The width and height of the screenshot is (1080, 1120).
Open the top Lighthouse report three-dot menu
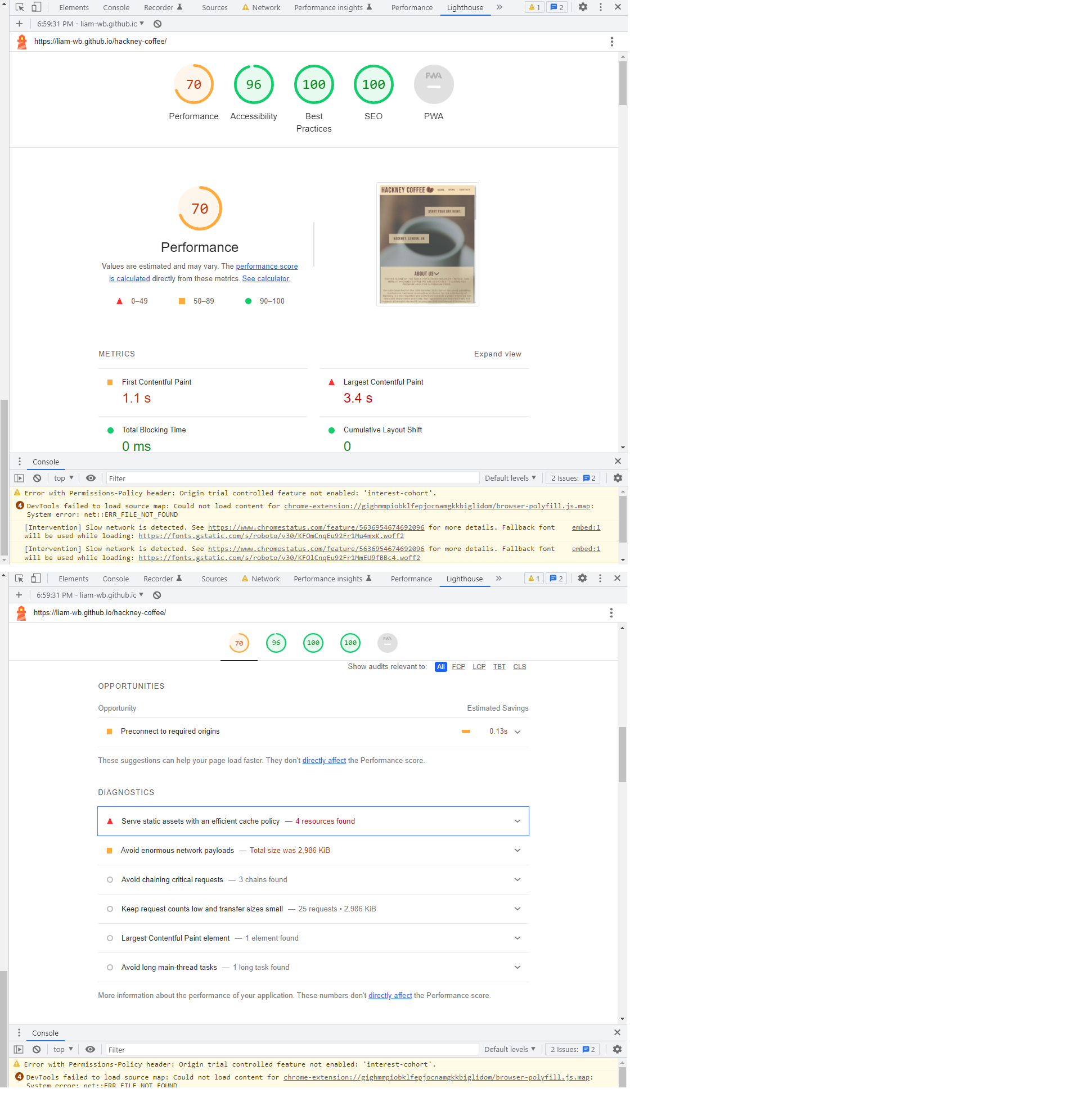[612, 42]
